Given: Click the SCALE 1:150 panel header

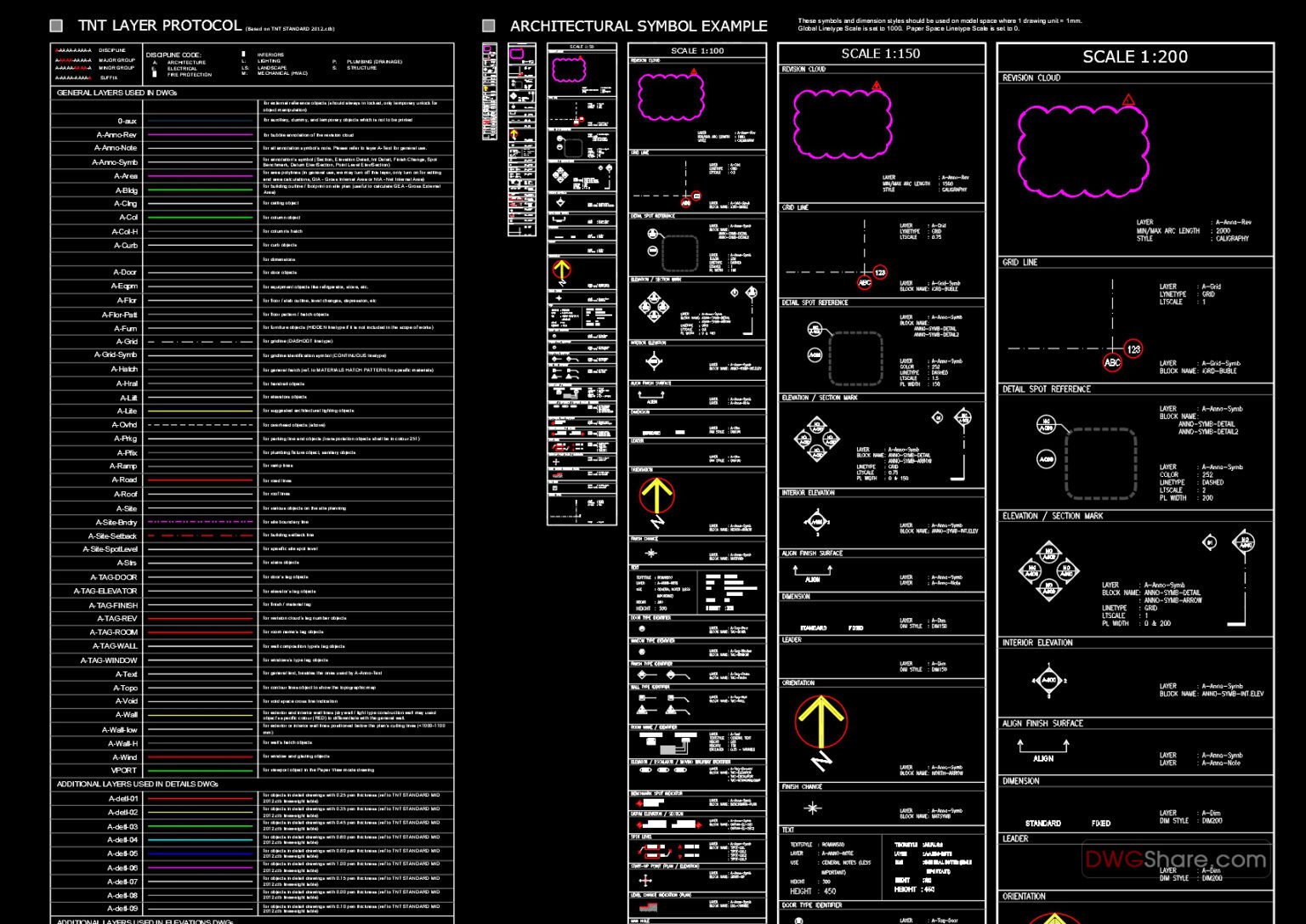Looking at the screenshot, I should click(x=880, y=54).
